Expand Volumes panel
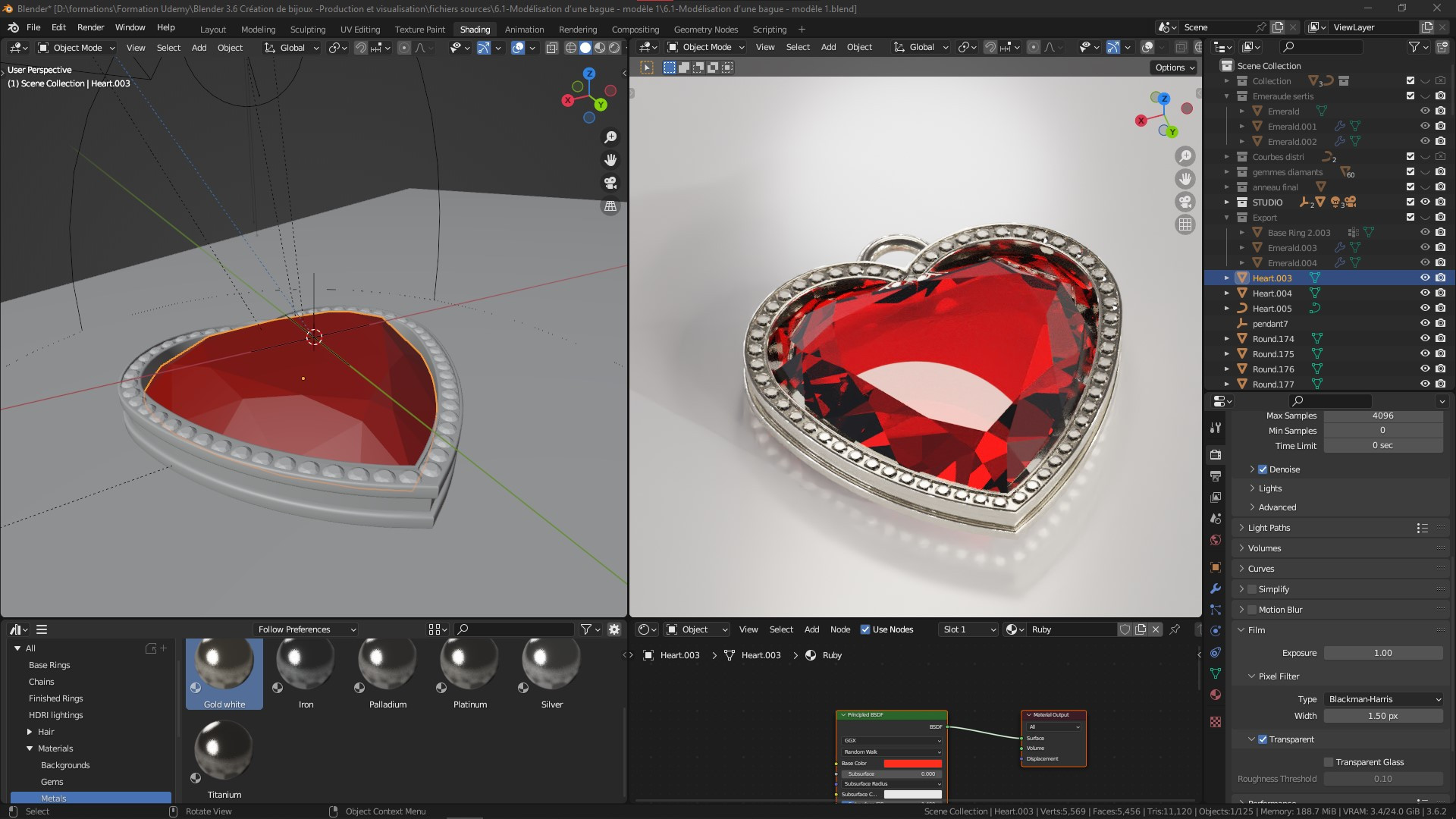 [x=1264, y=548]
